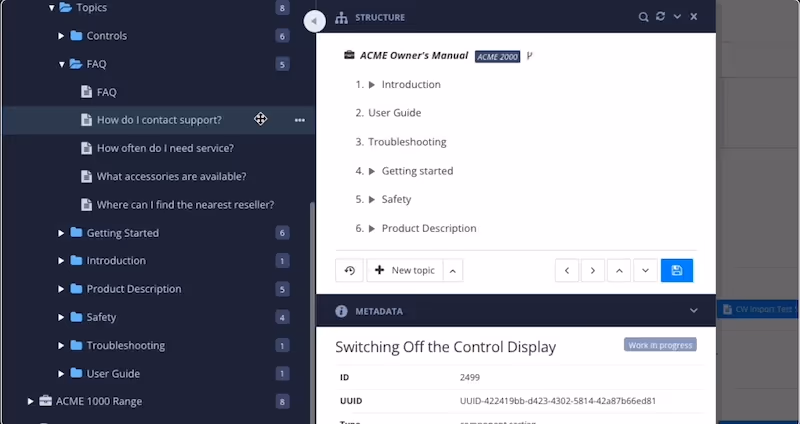Refresh the Structure panel
Image resolution: width=800 pixels, height=424 pixels.
[660, 16]
